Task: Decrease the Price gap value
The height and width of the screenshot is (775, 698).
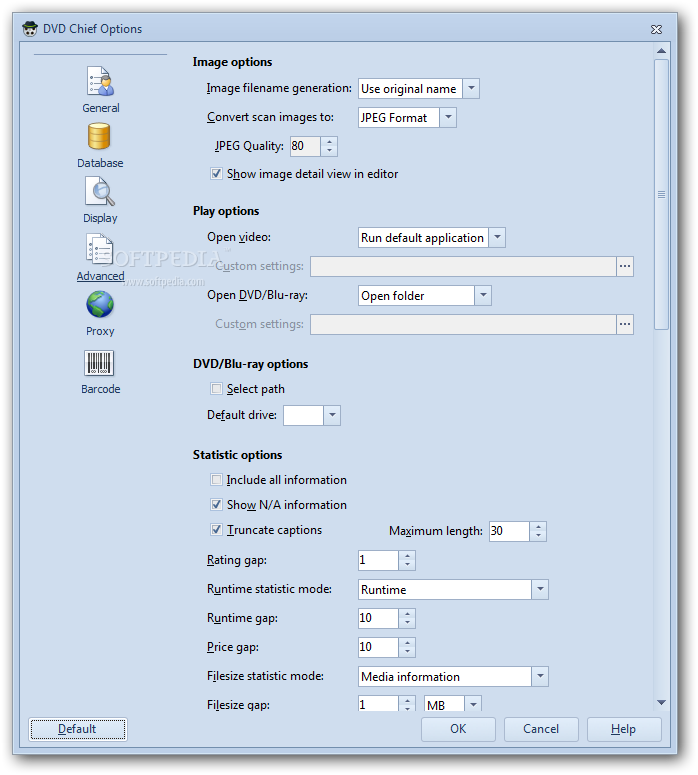Action: coord(407,651)
